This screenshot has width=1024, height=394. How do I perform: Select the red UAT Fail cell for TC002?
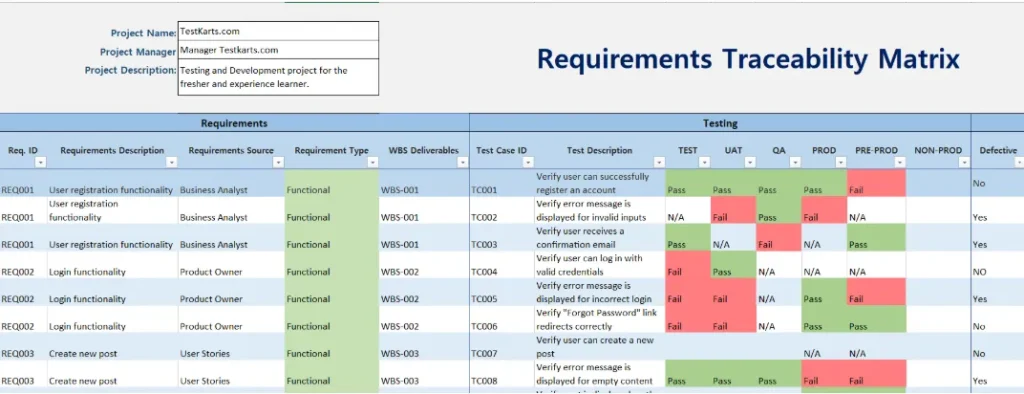pos(733,211)
